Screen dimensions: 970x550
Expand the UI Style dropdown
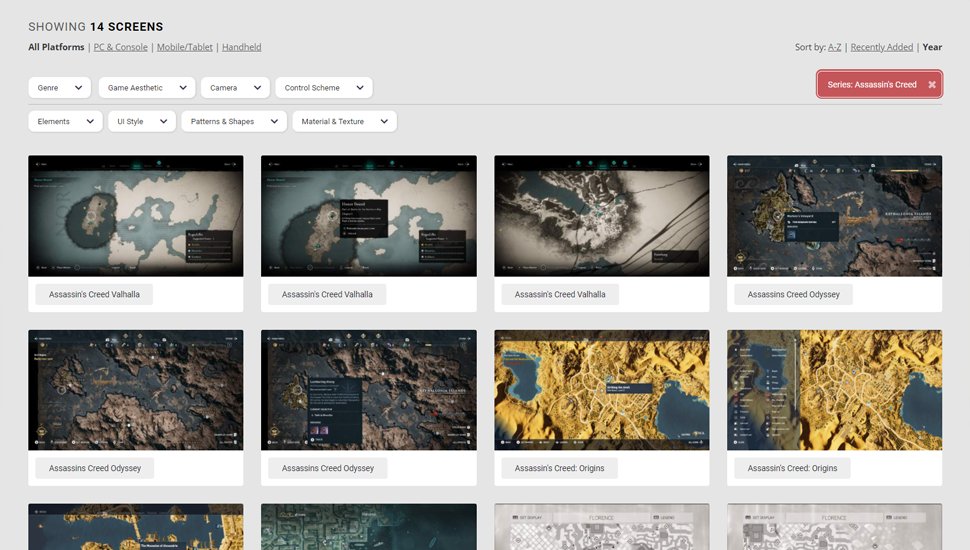142,121
